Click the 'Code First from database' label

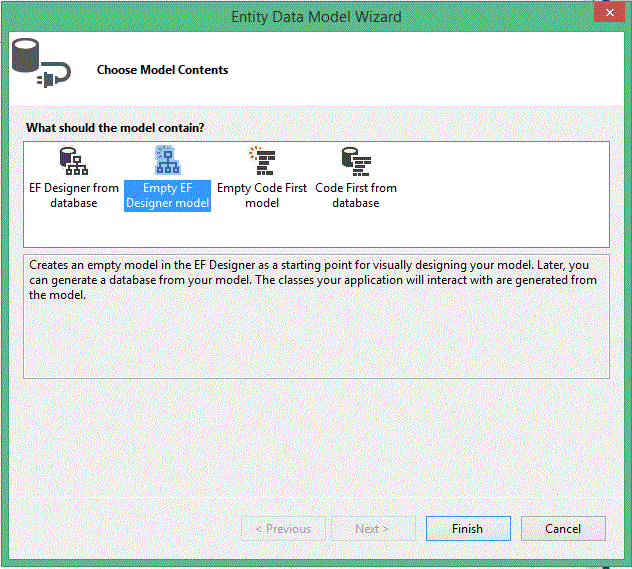tap(356, 195)
